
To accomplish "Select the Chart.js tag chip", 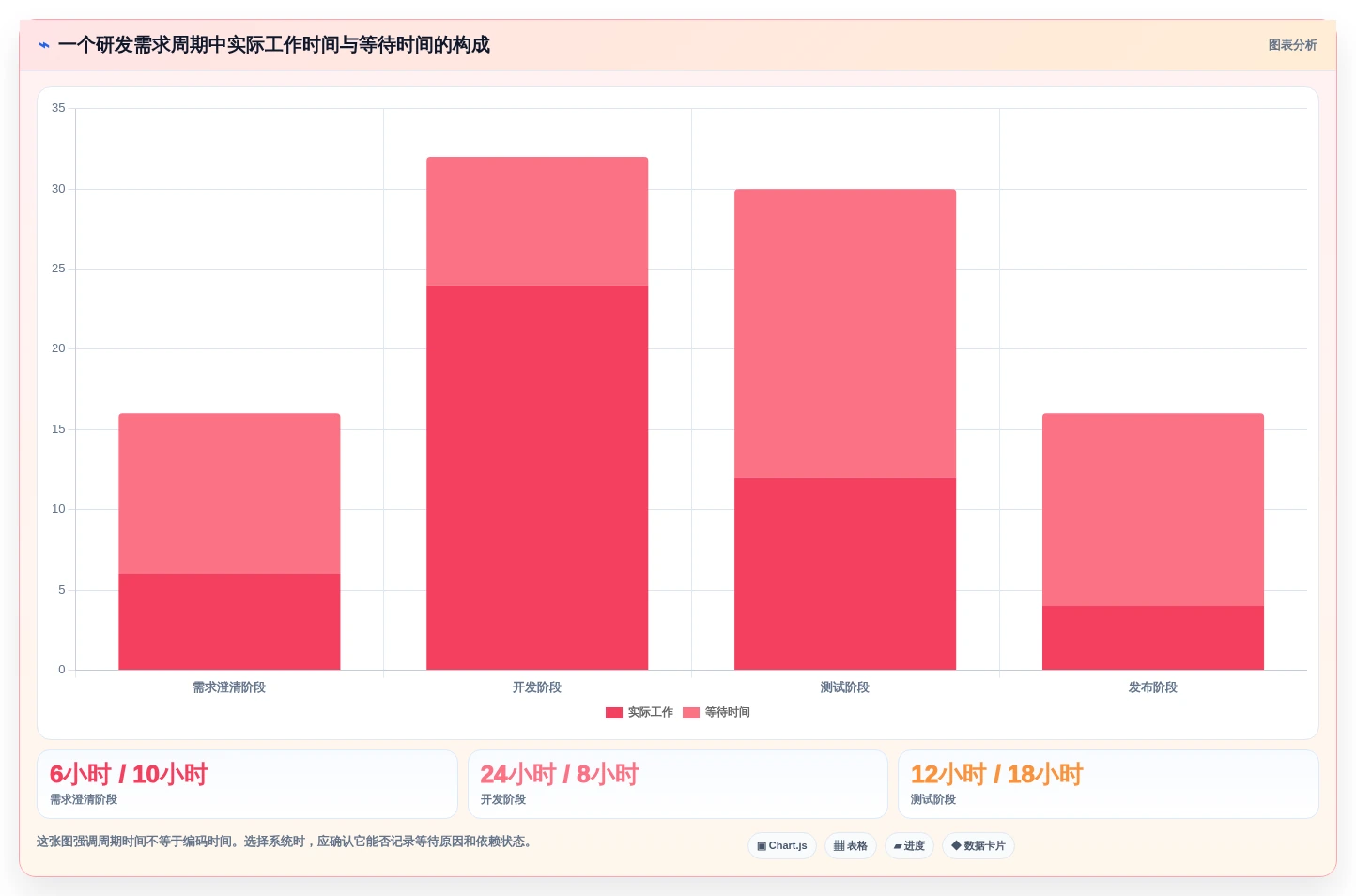I will [782, 845].
